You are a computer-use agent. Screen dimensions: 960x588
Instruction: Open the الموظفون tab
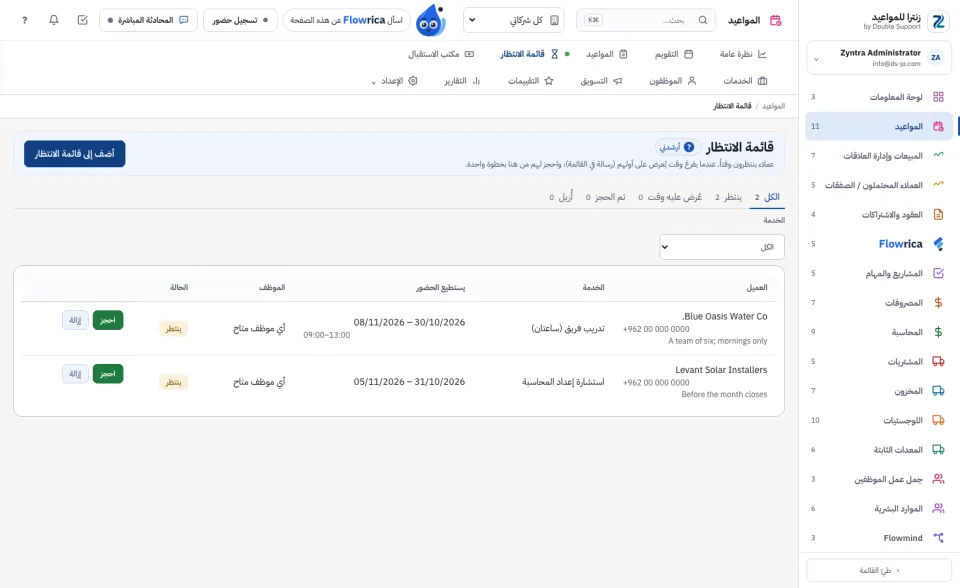click(x=673, y=81)
